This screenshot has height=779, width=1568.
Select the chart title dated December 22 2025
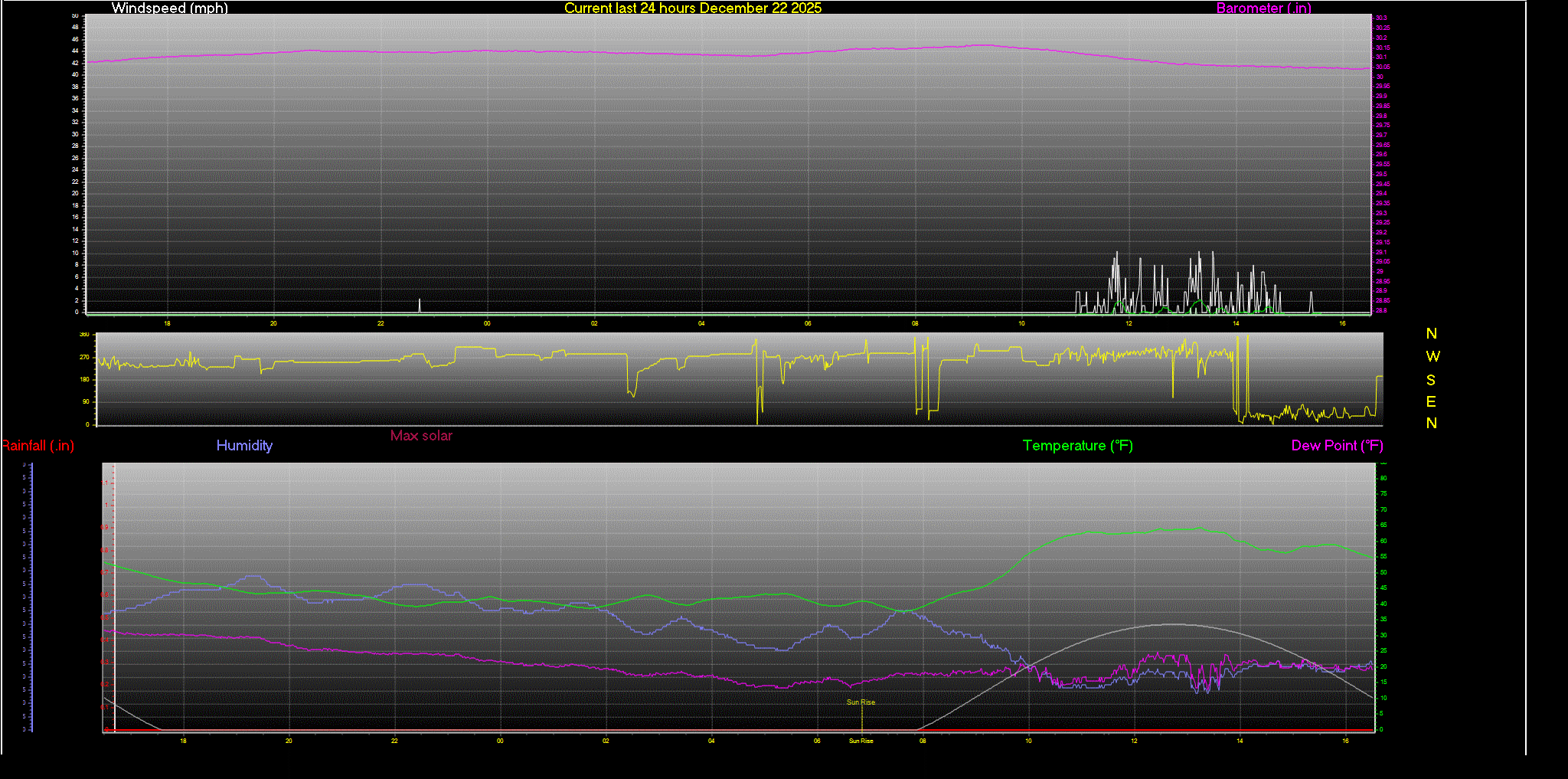click(693, 8)
